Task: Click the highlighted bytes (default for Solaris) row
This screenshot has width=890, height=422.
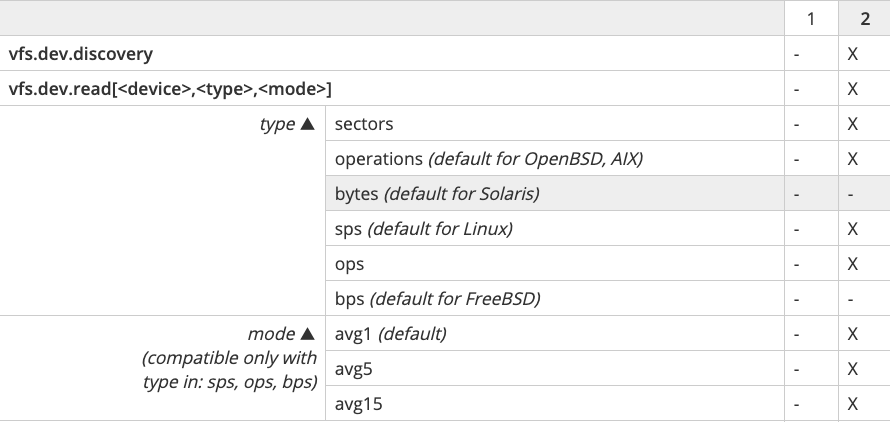Action: [438, 194]
